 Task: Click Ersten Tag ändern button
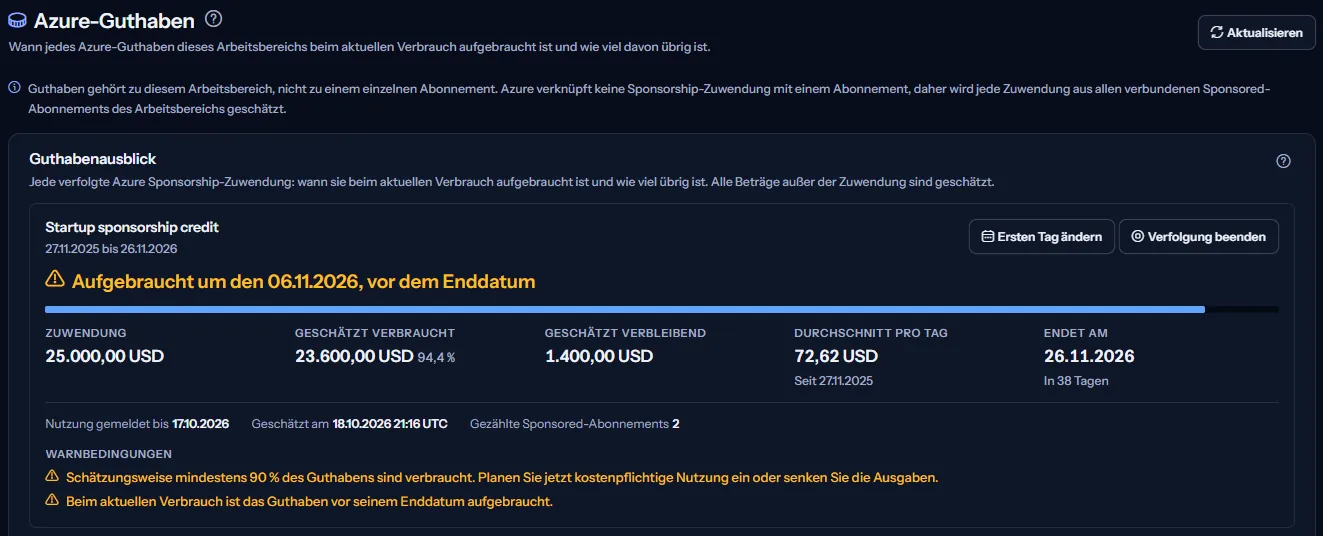pos(1042,237)
